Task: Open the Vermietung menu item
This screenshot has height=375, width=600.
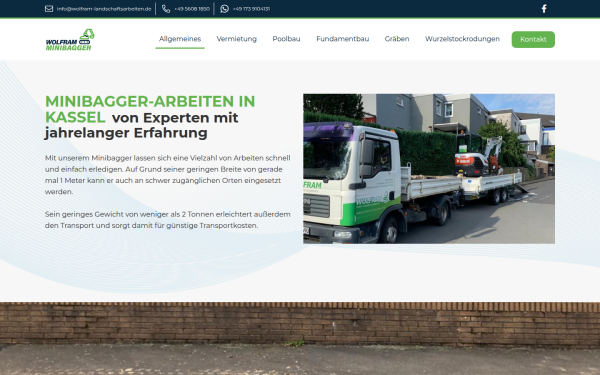Action: pos(236,39)
